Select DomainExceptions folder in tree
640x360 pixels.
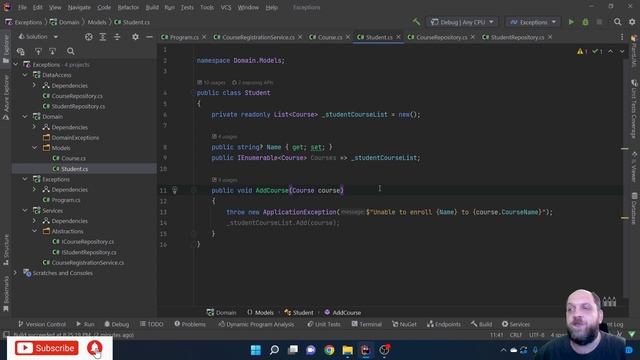pyautogui.click(x=71, y=138)
